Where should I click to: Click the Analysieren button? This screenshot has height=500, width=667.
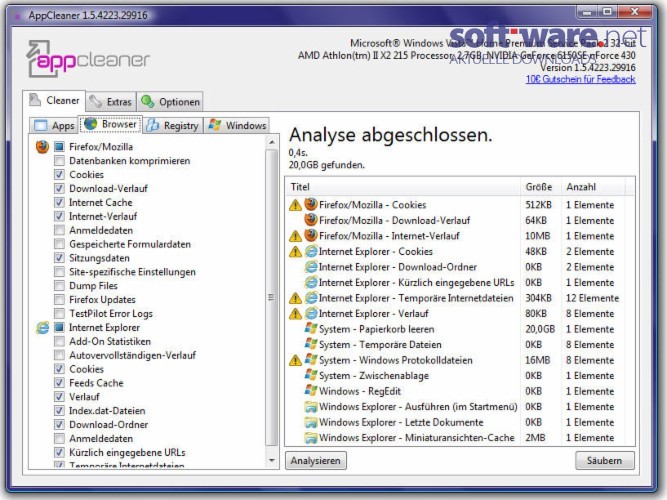316,461
